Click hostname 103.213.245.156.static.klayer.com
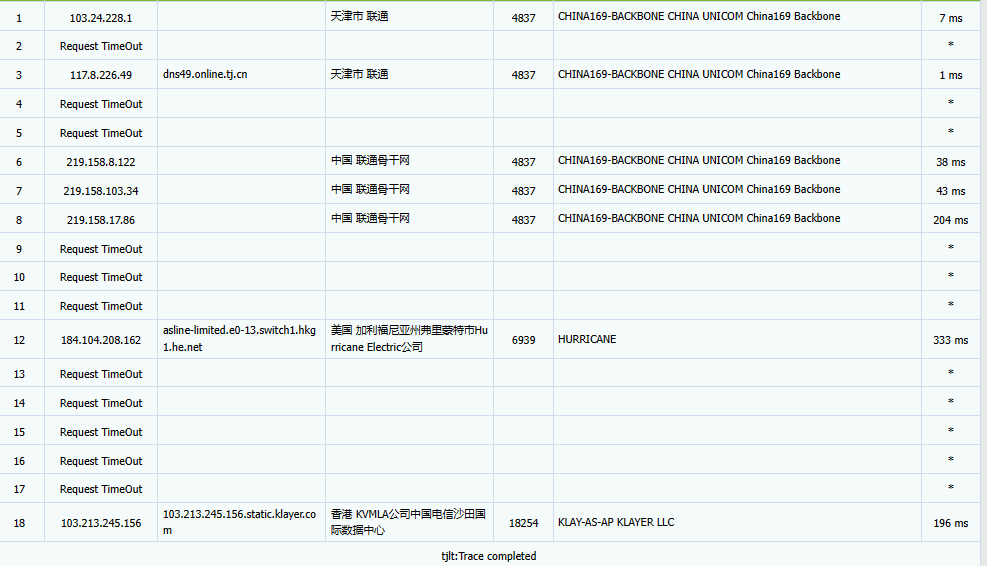The height and width of the screenshot is (566, 987). tap(239, 522)
